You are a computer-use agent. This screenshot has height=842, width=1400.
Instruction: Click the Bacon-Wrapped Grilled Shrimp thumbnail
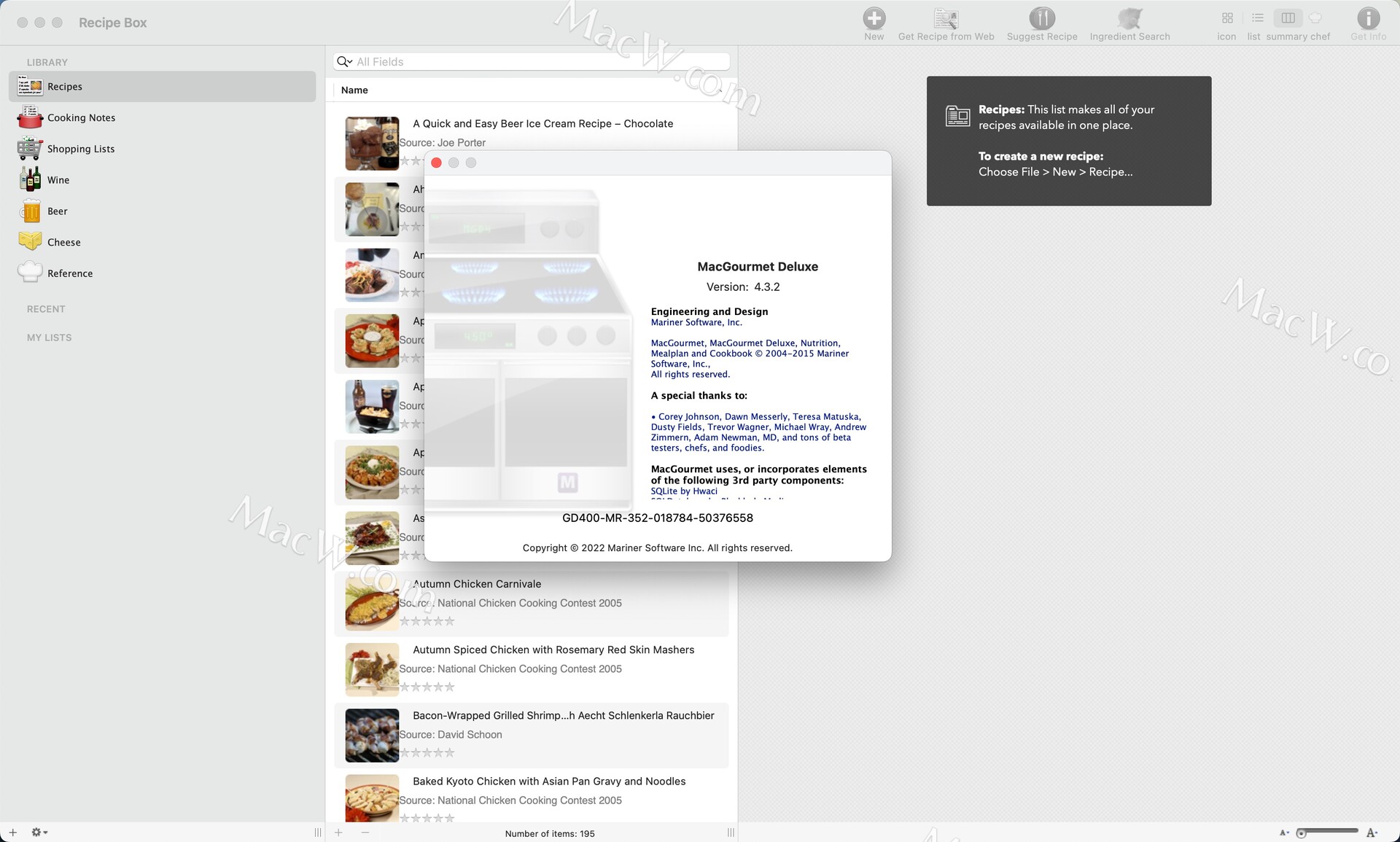point(372,736)
